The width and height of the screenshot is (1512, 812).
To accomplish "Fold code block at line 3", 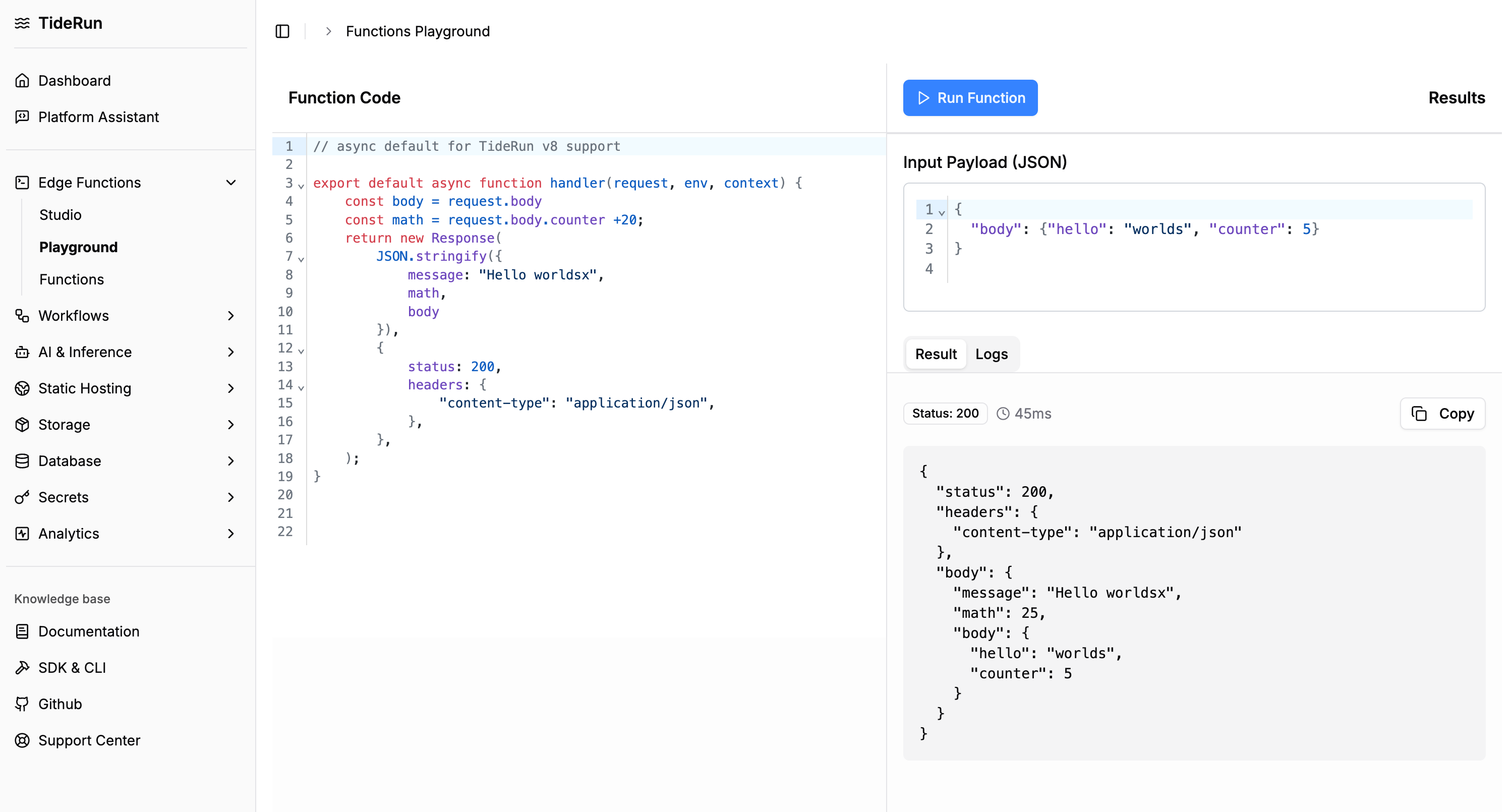I will pos(301,186).
